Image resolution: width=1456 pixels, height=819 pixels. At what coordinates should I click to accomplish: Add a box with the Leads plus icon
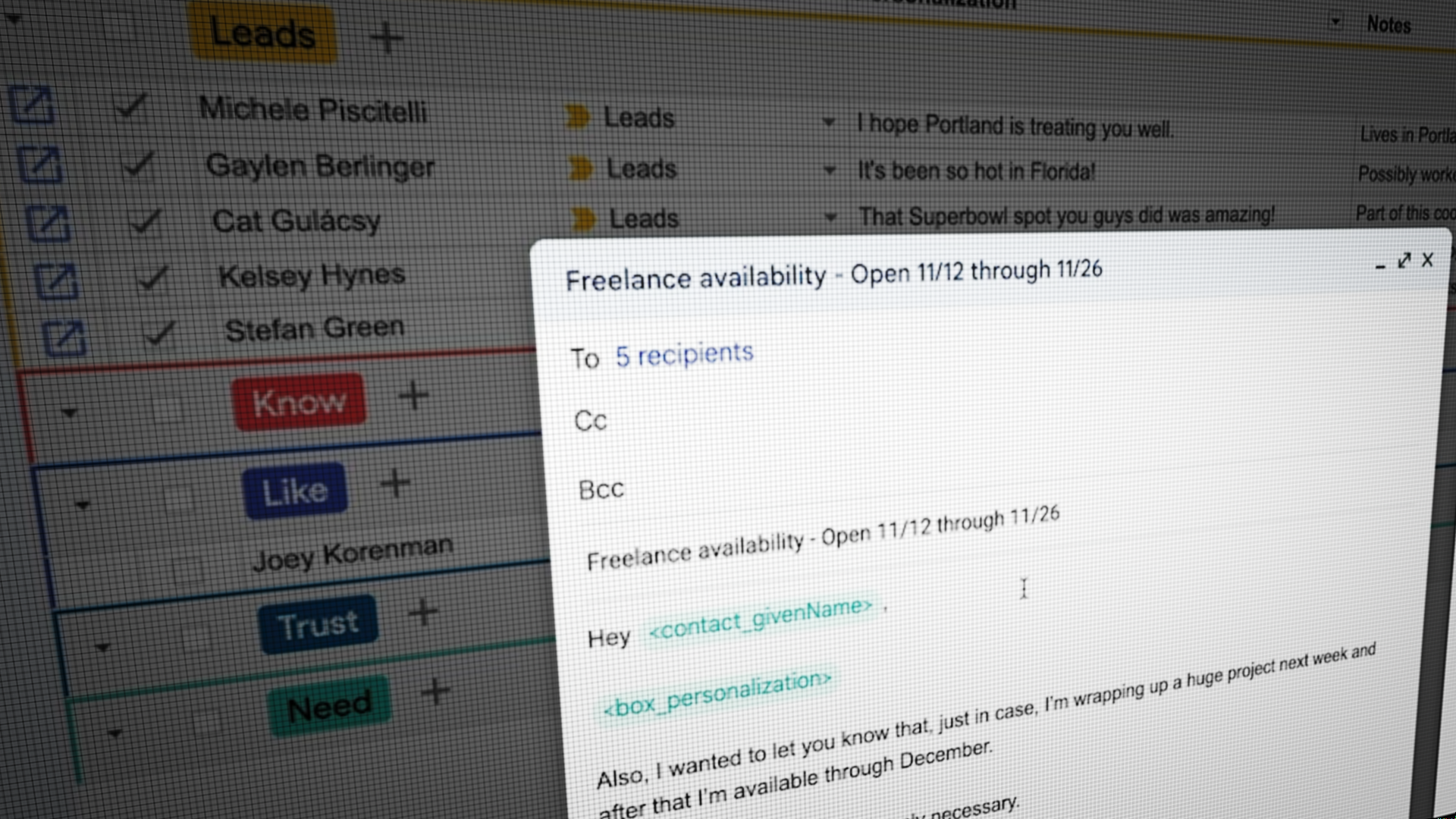click(386, 37)
